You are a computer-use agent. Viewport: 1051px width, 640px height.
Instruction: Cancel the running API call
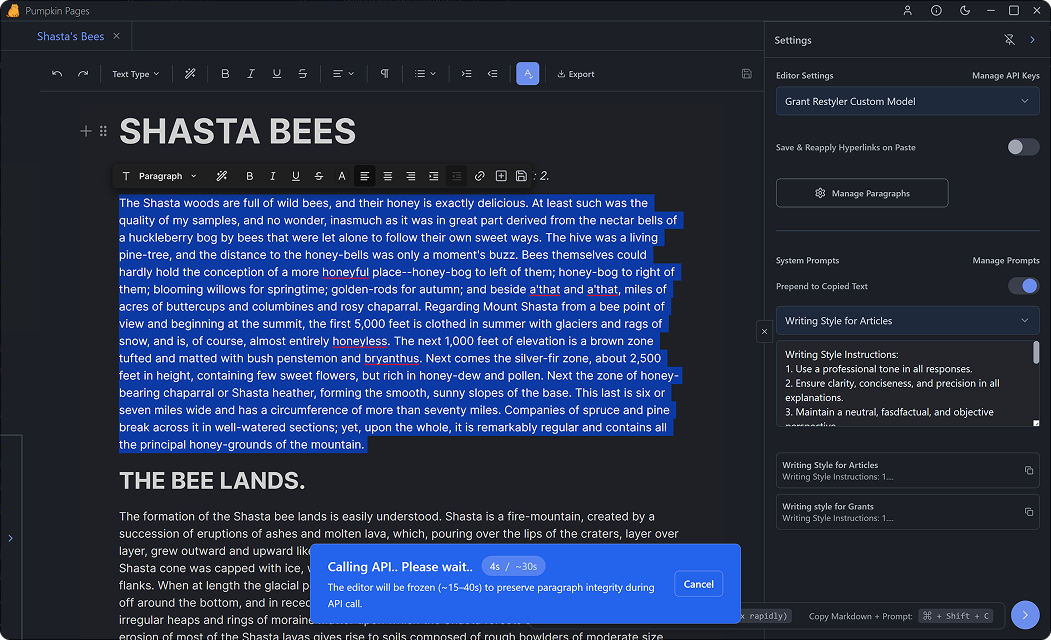[698, 584]
